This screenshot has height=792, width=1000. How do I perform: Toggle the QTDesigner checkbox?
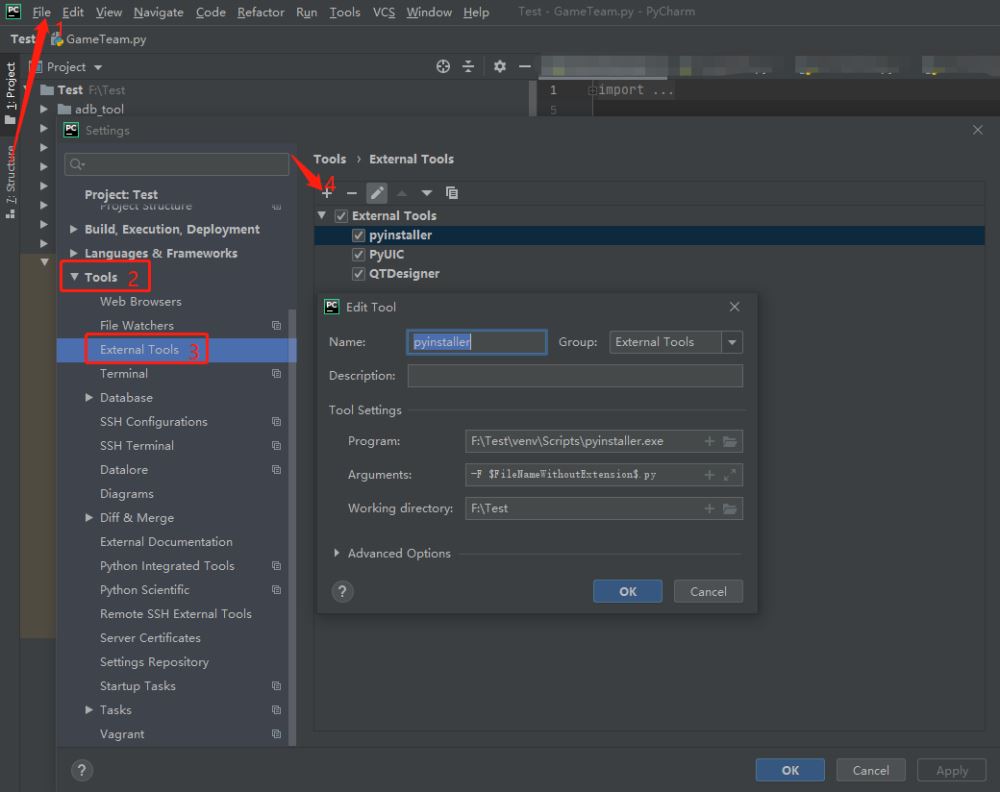[x=358, y=274]
